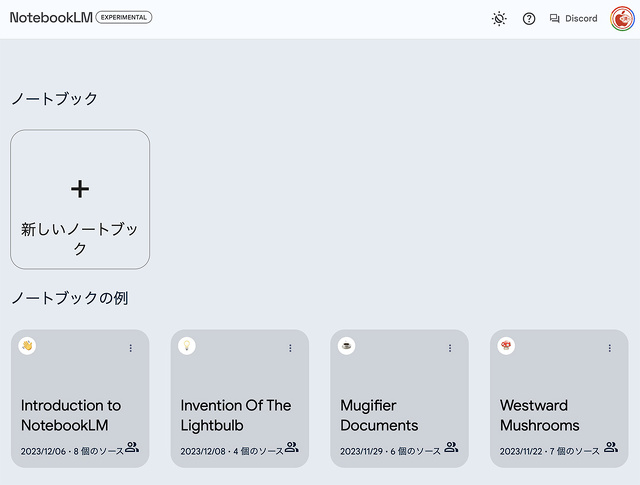Open three-dot menu on Invention Of The Lightbulb

pyautogui.click(x=290, y=348)
